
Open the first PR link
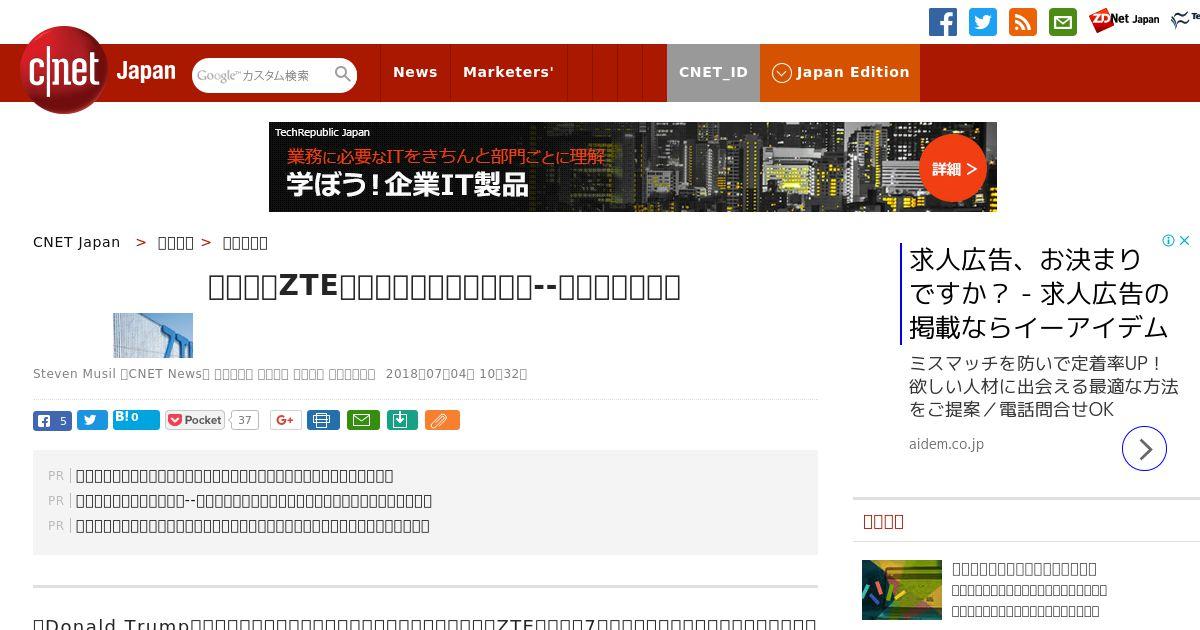pos(235,476)
